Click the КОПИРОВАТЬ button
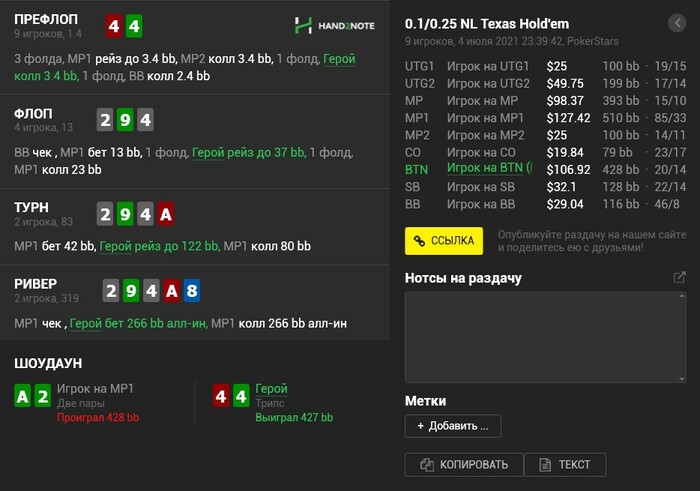Viewport: 700px width, 491px height. coord(464,465)
